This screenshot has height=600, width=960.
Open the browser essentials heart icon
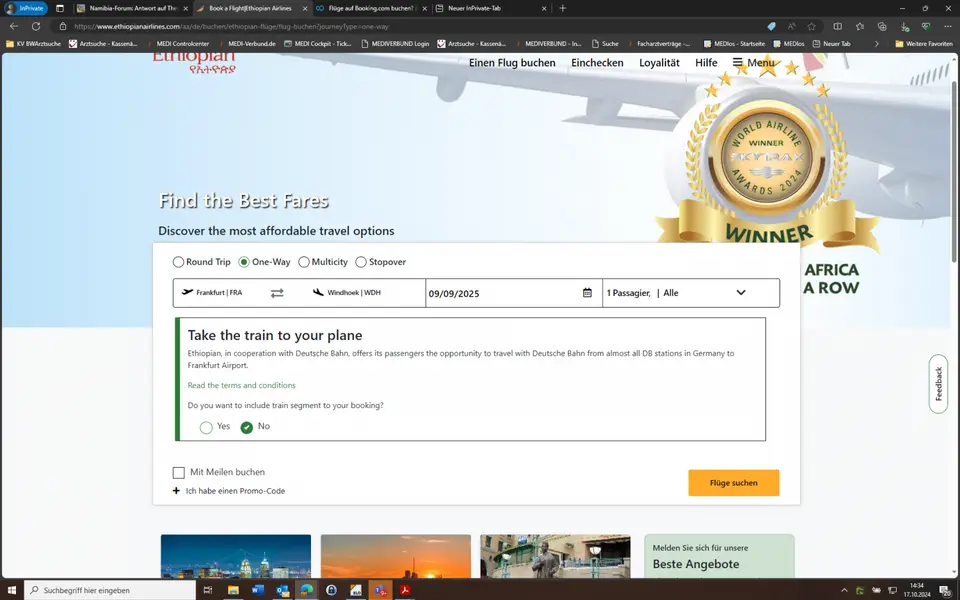(x=926, y=26)
